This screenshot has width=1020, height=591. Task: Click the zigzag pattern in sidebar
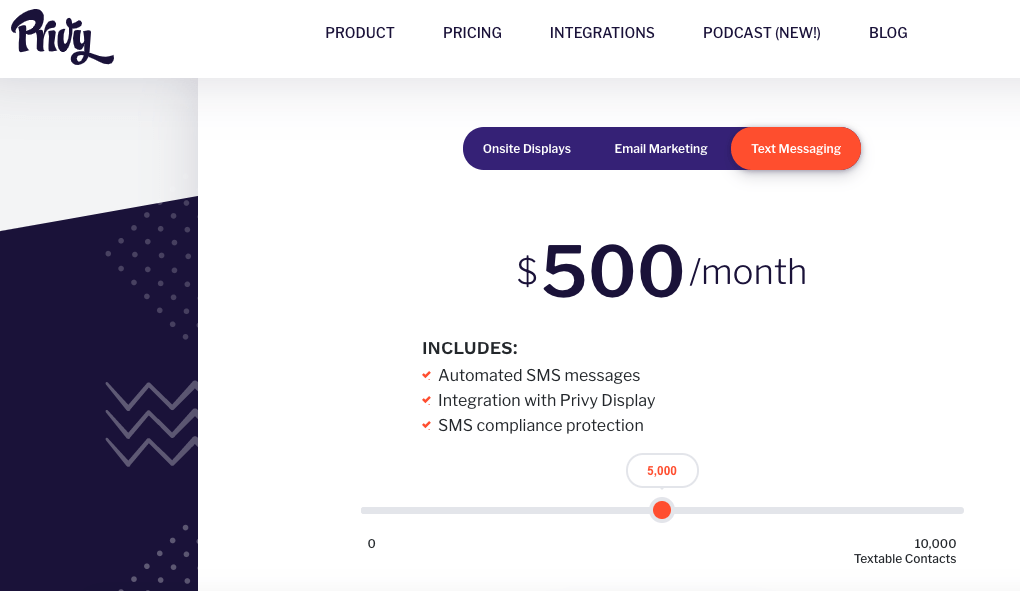pyautogui.click(x=152, y=424)
